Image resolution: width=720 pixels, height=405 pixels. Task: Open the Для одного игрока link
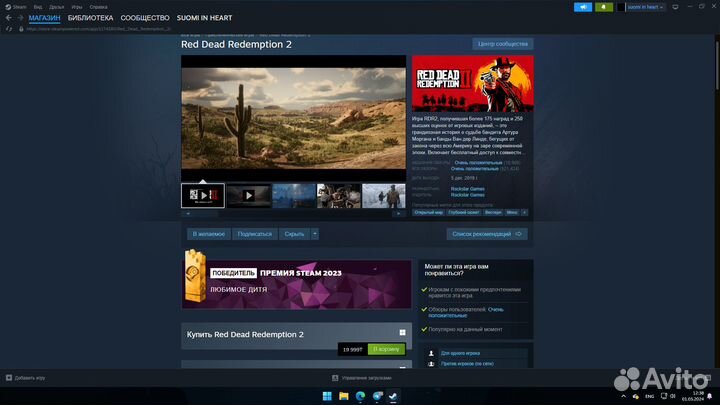tap(460, 353)
